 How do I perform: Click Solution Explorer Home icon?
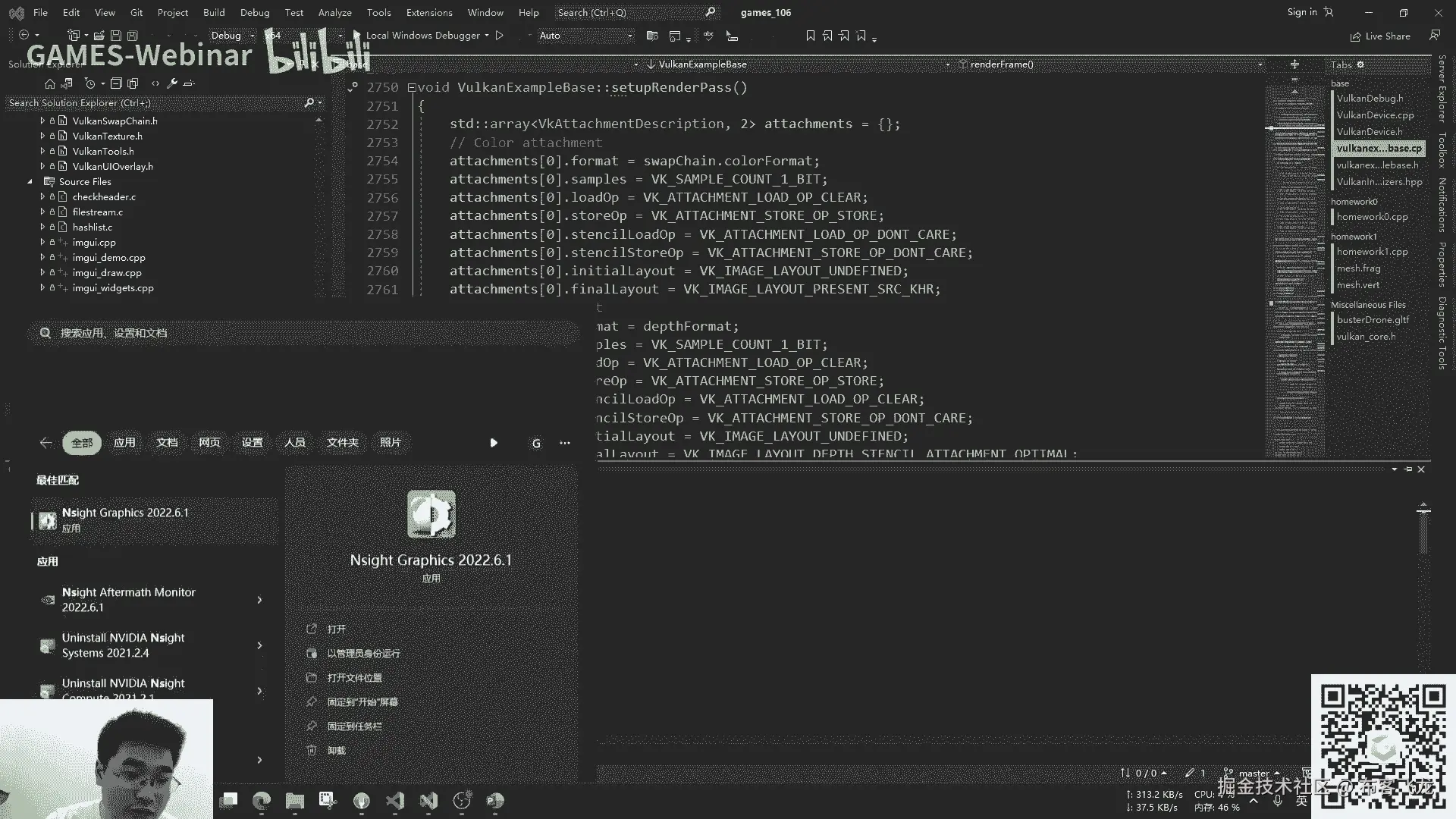coord(50,83)
